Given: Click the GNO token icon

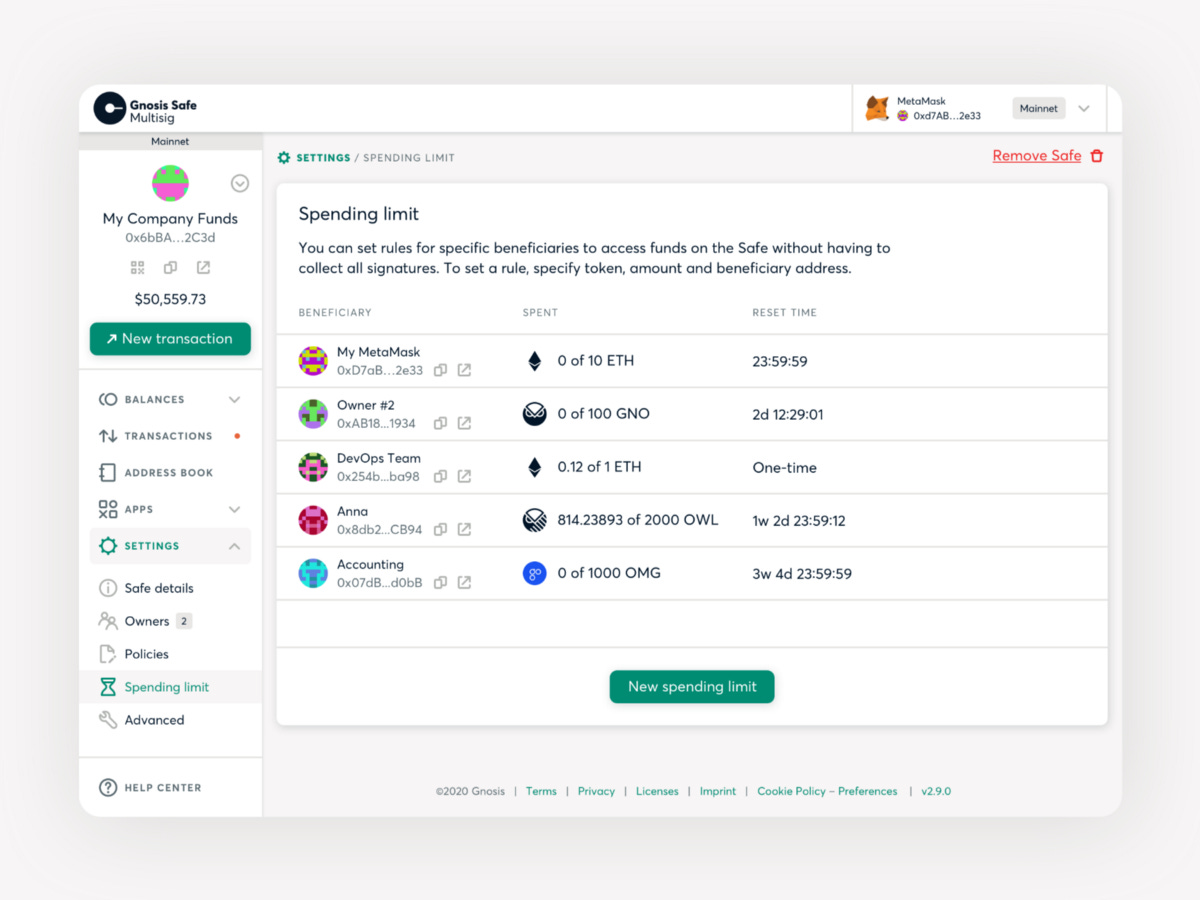Looking at the screenshot, I should tap(535, 414).
